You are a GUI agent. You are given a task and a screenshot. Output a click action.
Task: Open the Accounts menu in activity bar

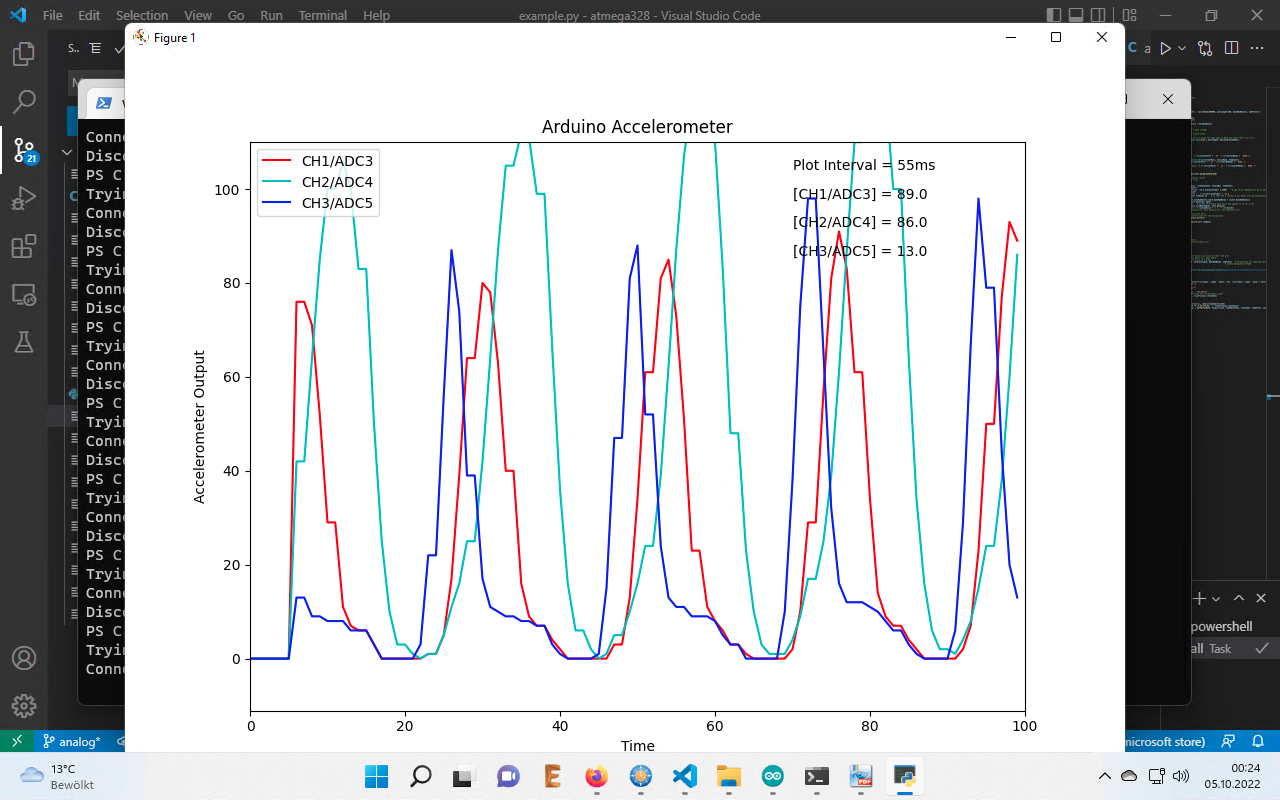(x=24, y=658)
